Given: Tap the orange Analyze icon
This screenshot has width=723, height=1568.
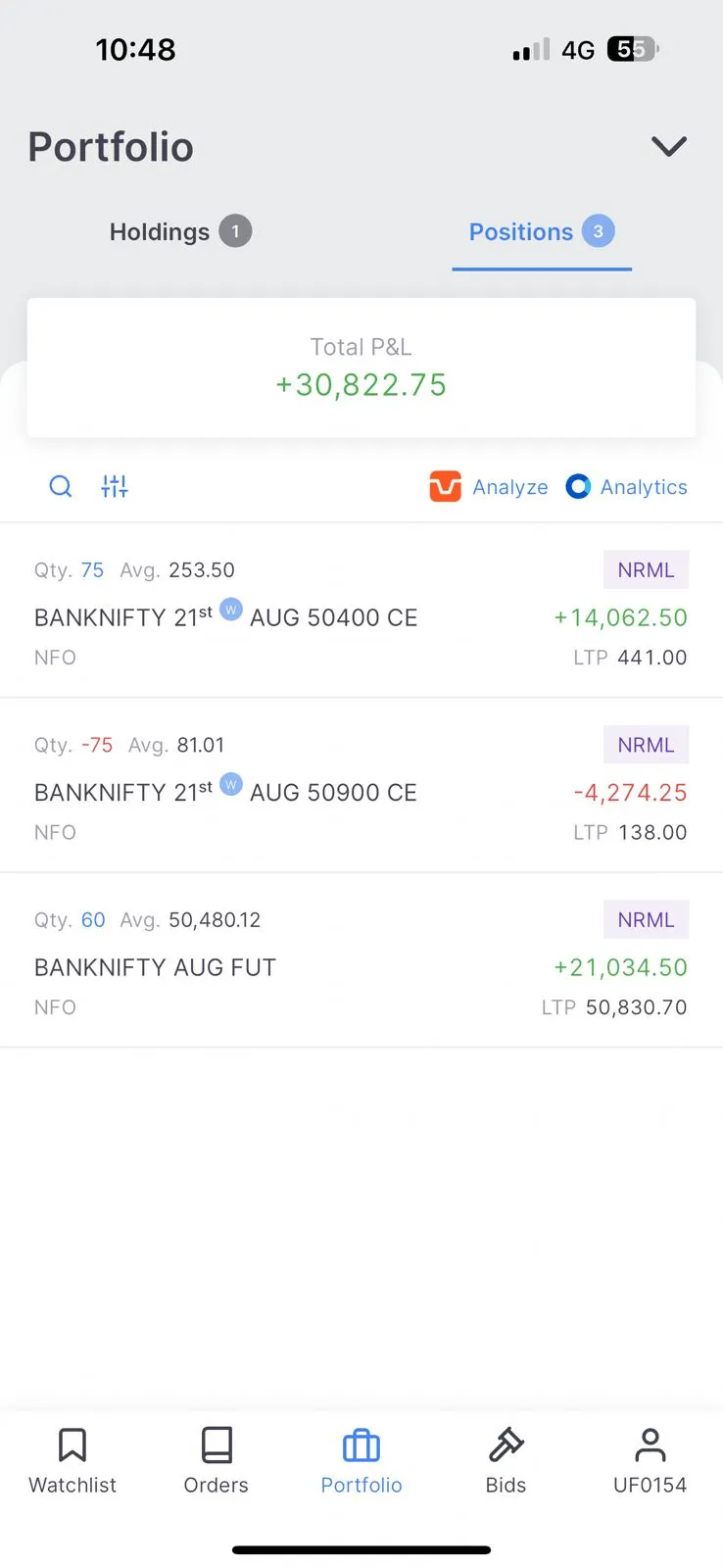Looking at the screenshot, I should (445, 486).
